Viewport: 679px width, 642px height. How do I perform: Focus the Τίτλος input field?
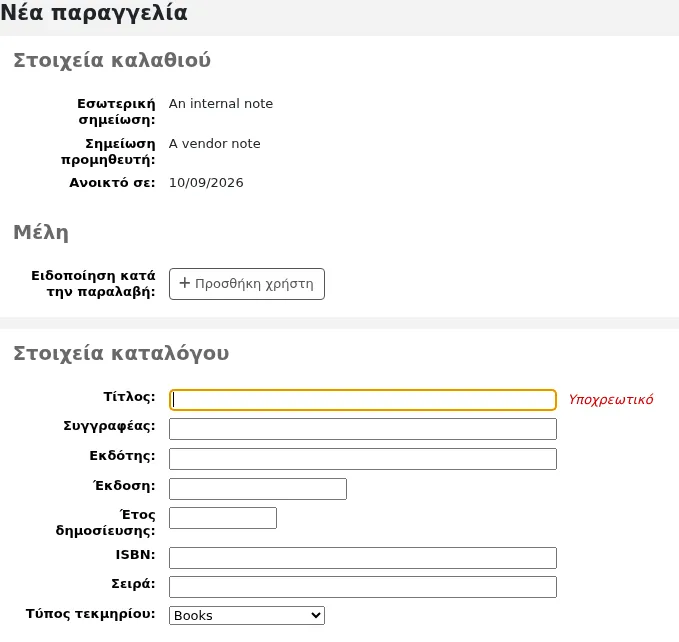363,400
